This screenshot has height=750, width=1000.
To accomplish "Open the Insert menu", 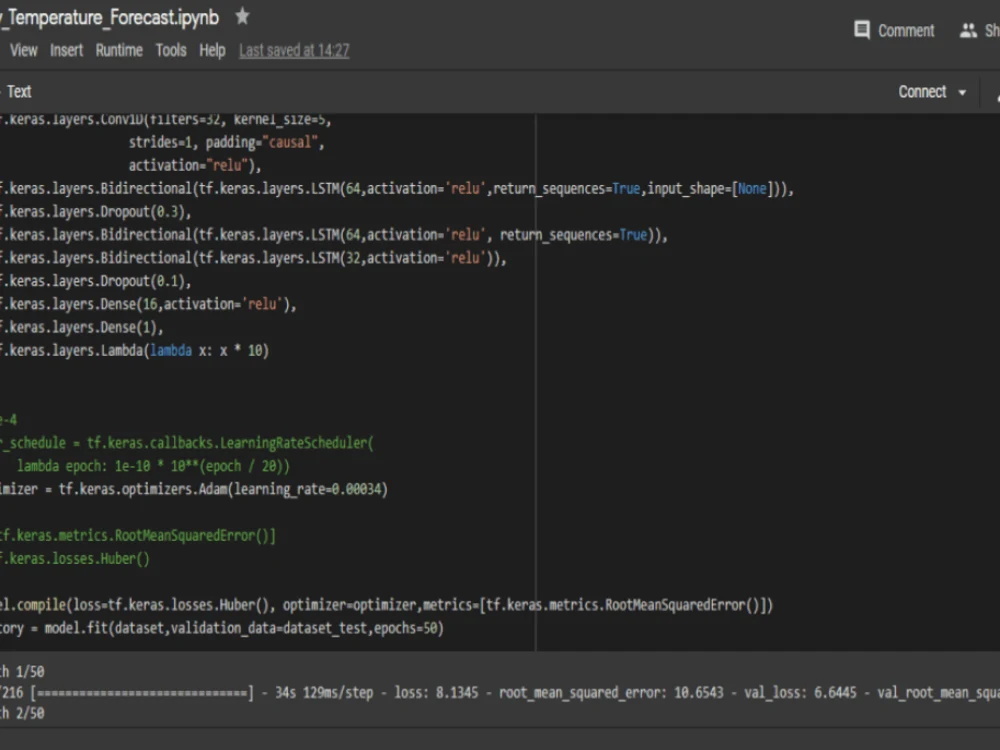I will coord(67,50).
